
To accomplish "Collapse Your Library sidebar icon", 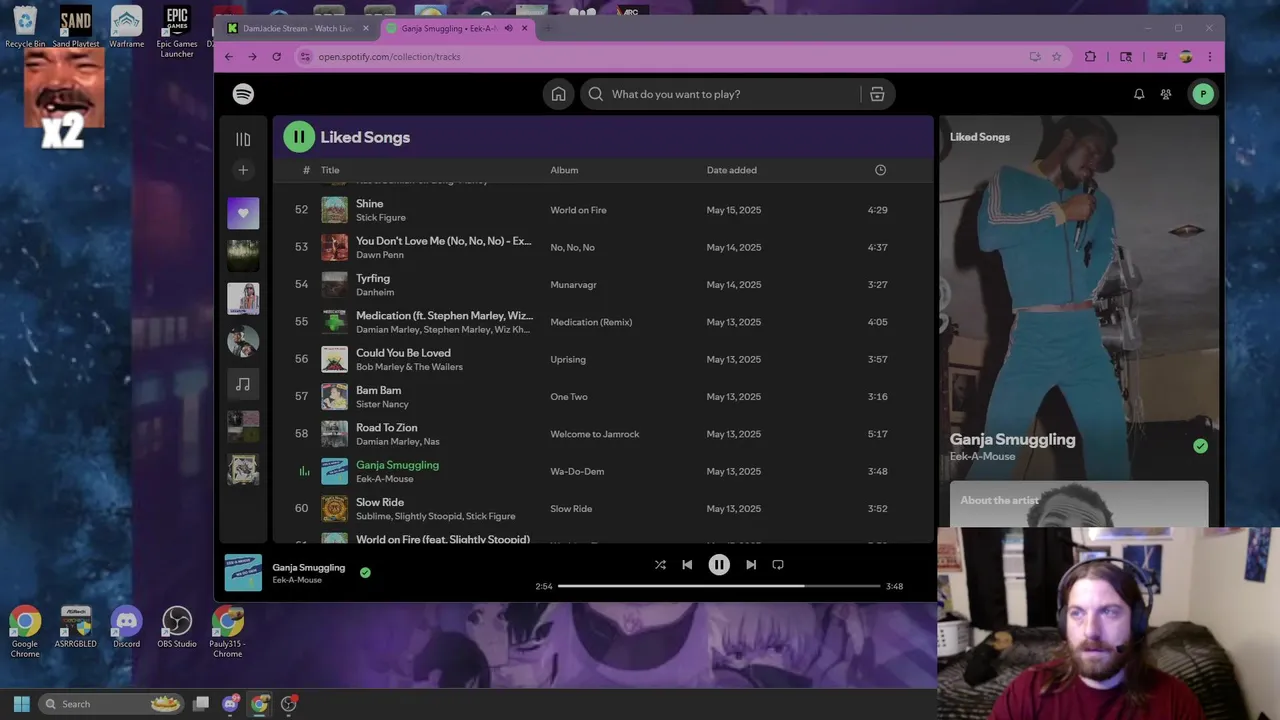I will 243,139.
